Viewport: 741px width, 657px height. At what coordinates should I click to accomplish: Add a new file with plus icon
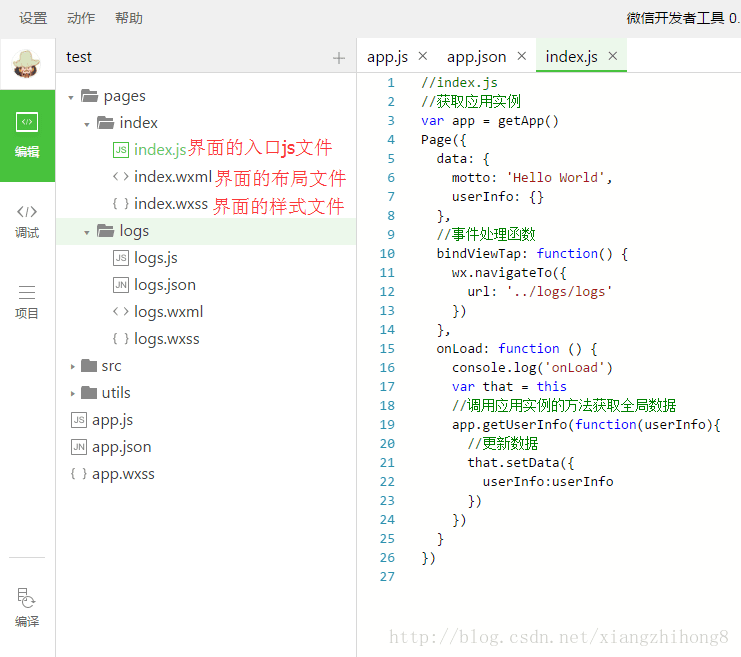tap(339, 58)
